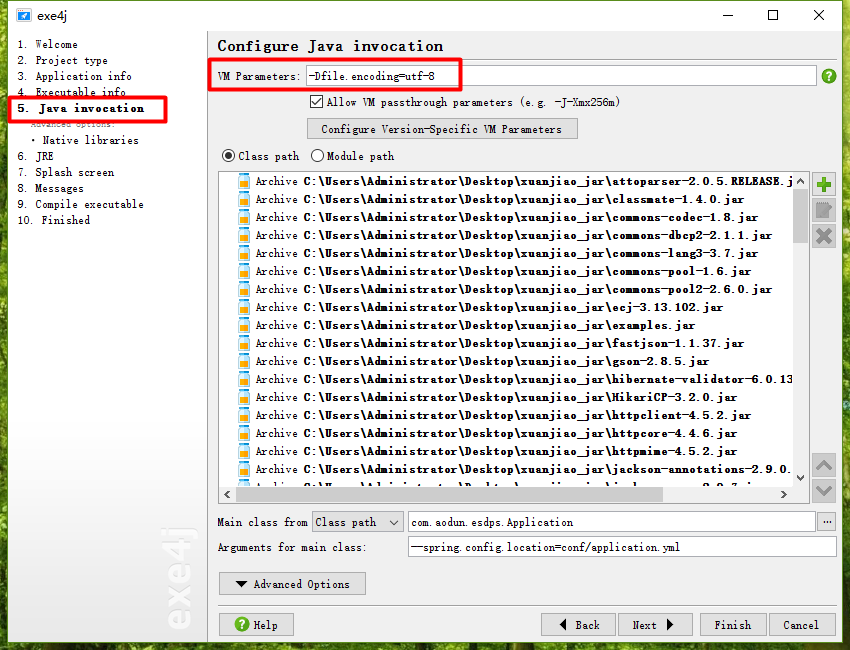The image size is (850, 650).
Task: Select the Class path radio button
Action: point(229,156)
